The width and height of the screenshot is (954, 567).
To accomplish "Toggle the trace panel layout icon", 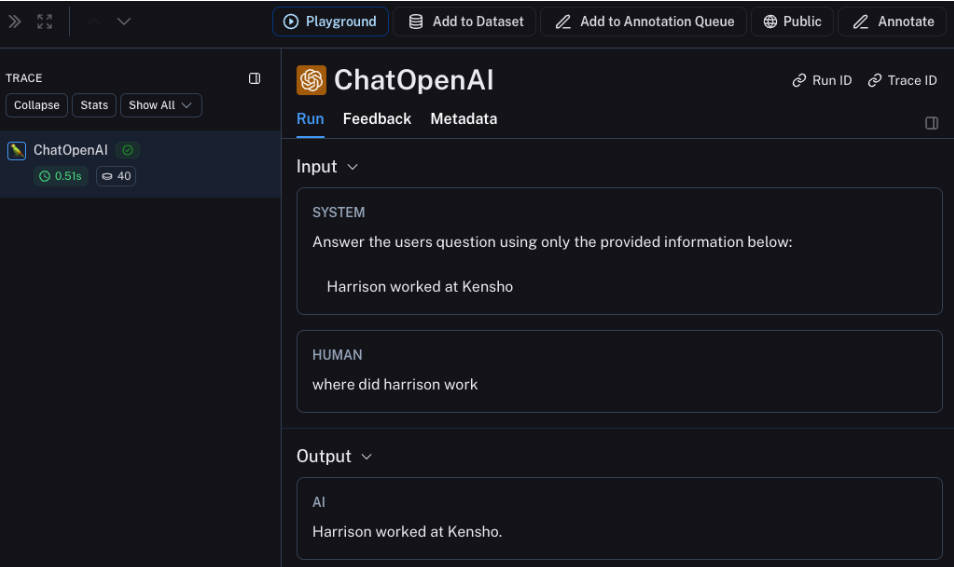I will click(254, 78).
